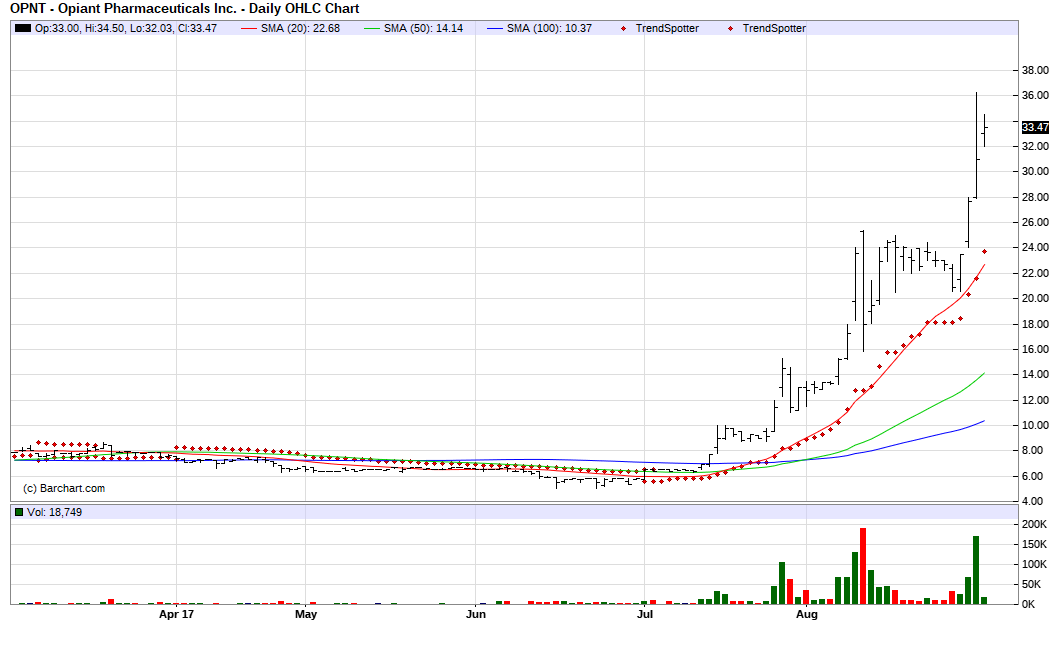Click the 10.00 price axis label
The width and height of the screenshot is (1060, 645).
click(x=1035, y=425)
